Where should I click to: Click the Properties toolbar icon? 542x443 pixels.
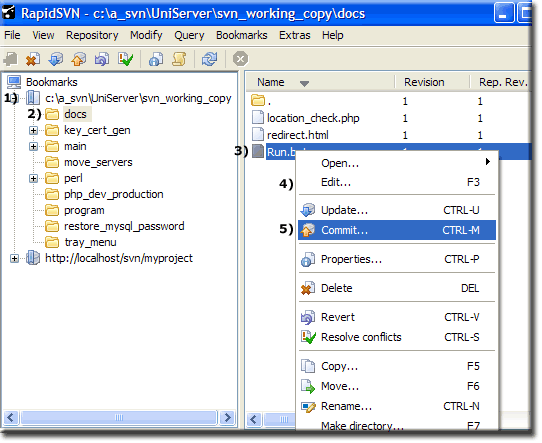[156, 59]
